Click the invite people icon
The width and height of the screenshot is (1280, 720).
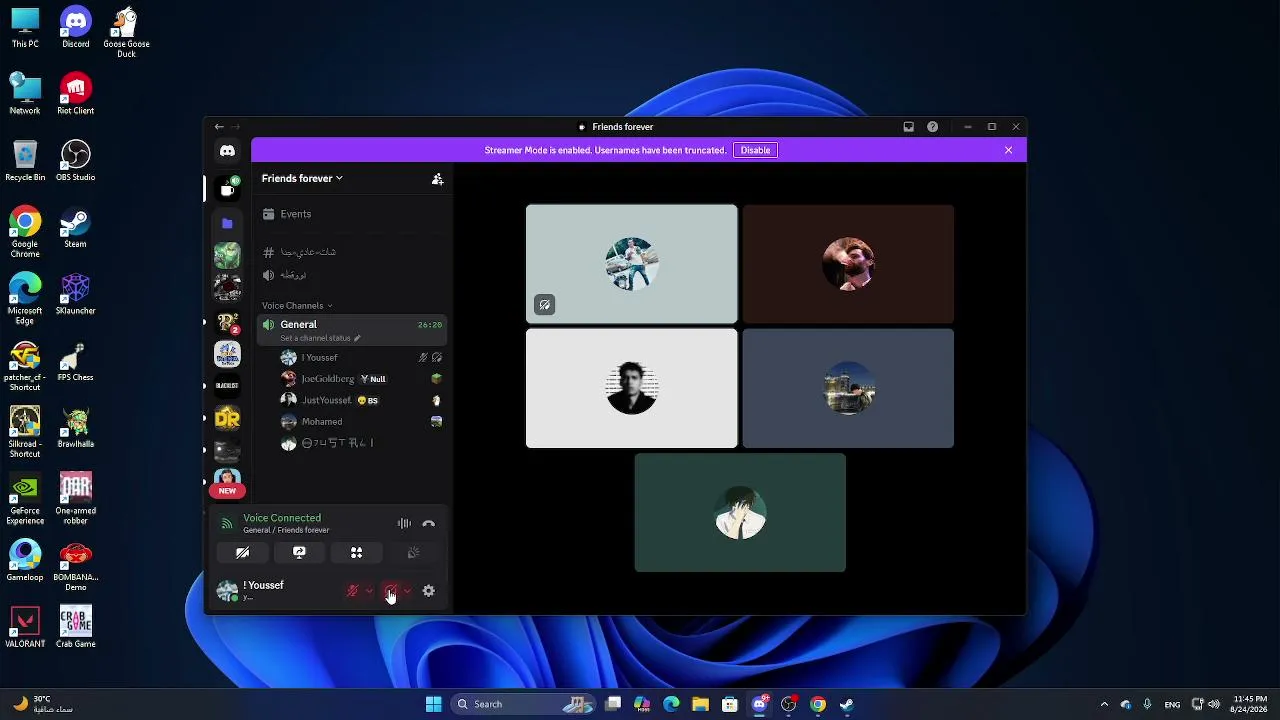pos(437,179)
